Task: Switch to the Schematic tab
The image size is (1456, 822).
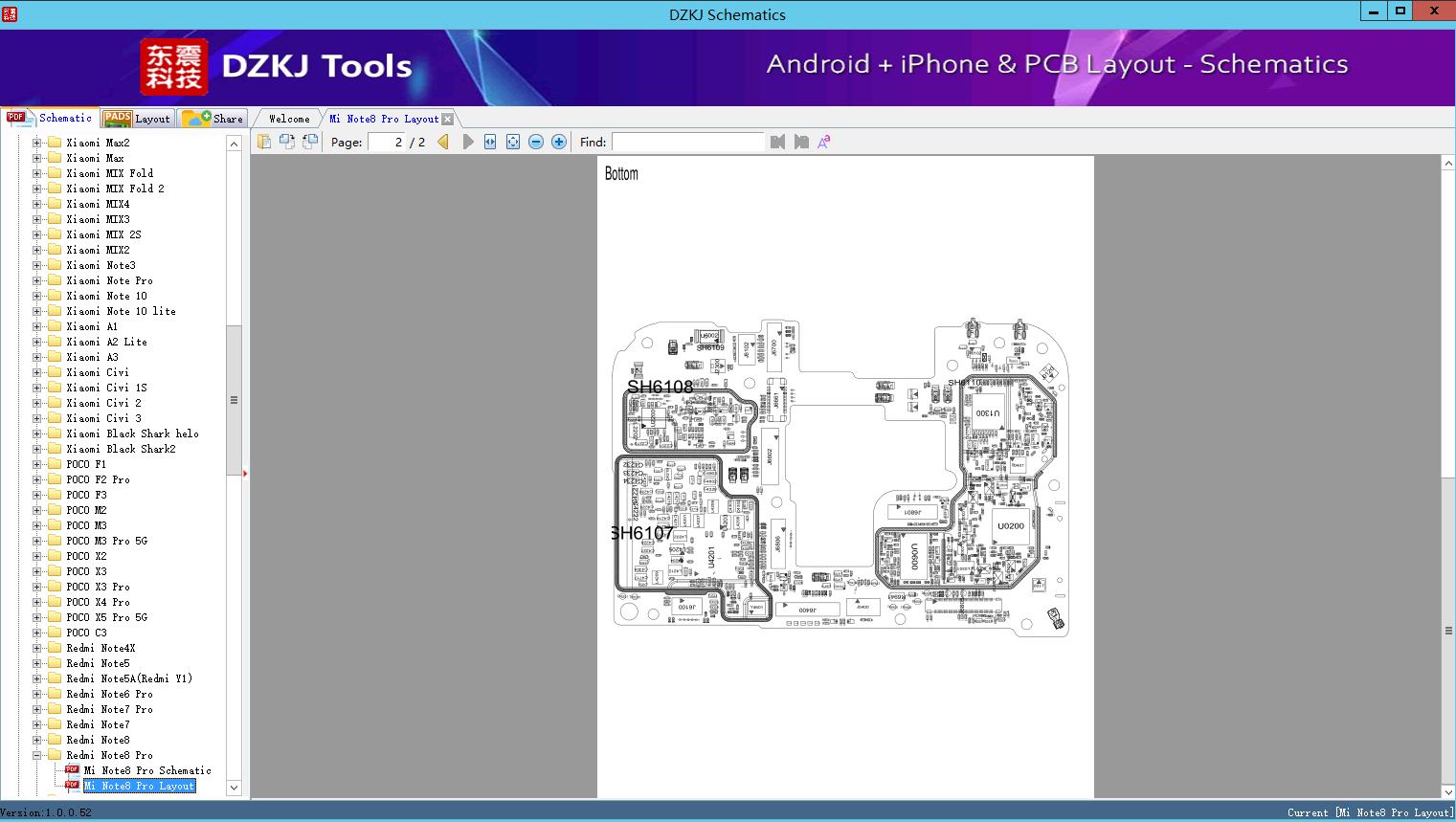Action: coord(50,118)
